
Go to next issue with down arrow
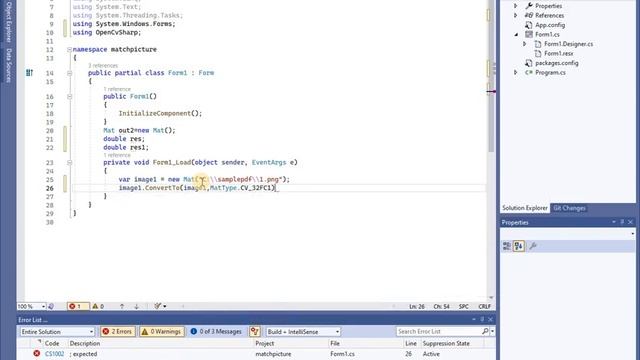tap(136, 306)
